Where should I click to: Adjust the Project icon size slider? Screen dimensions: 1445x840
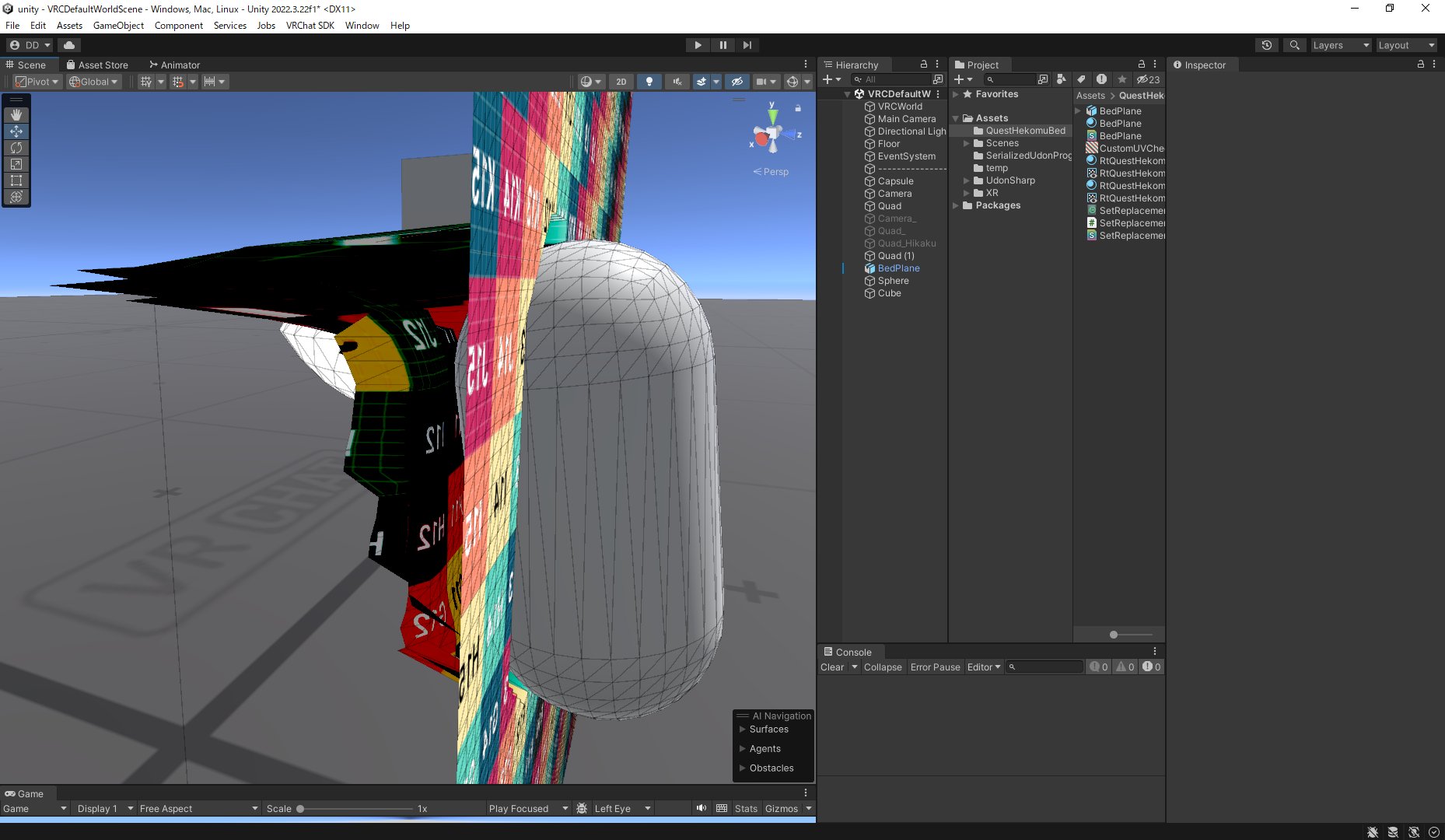point(1114,635)
